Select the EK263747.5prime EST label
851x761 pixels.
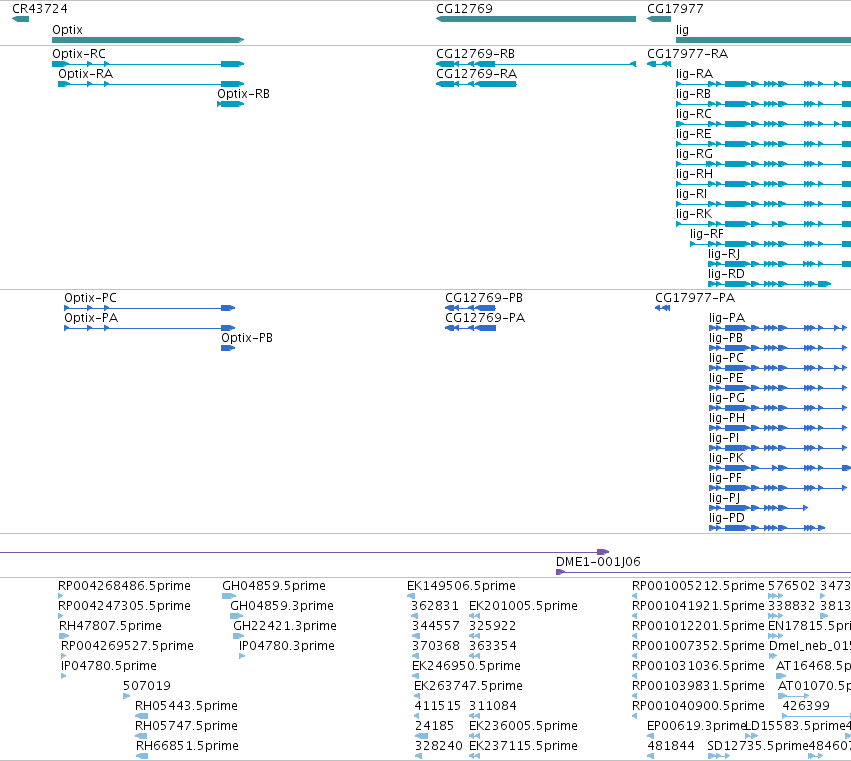[x=468, y=686]
